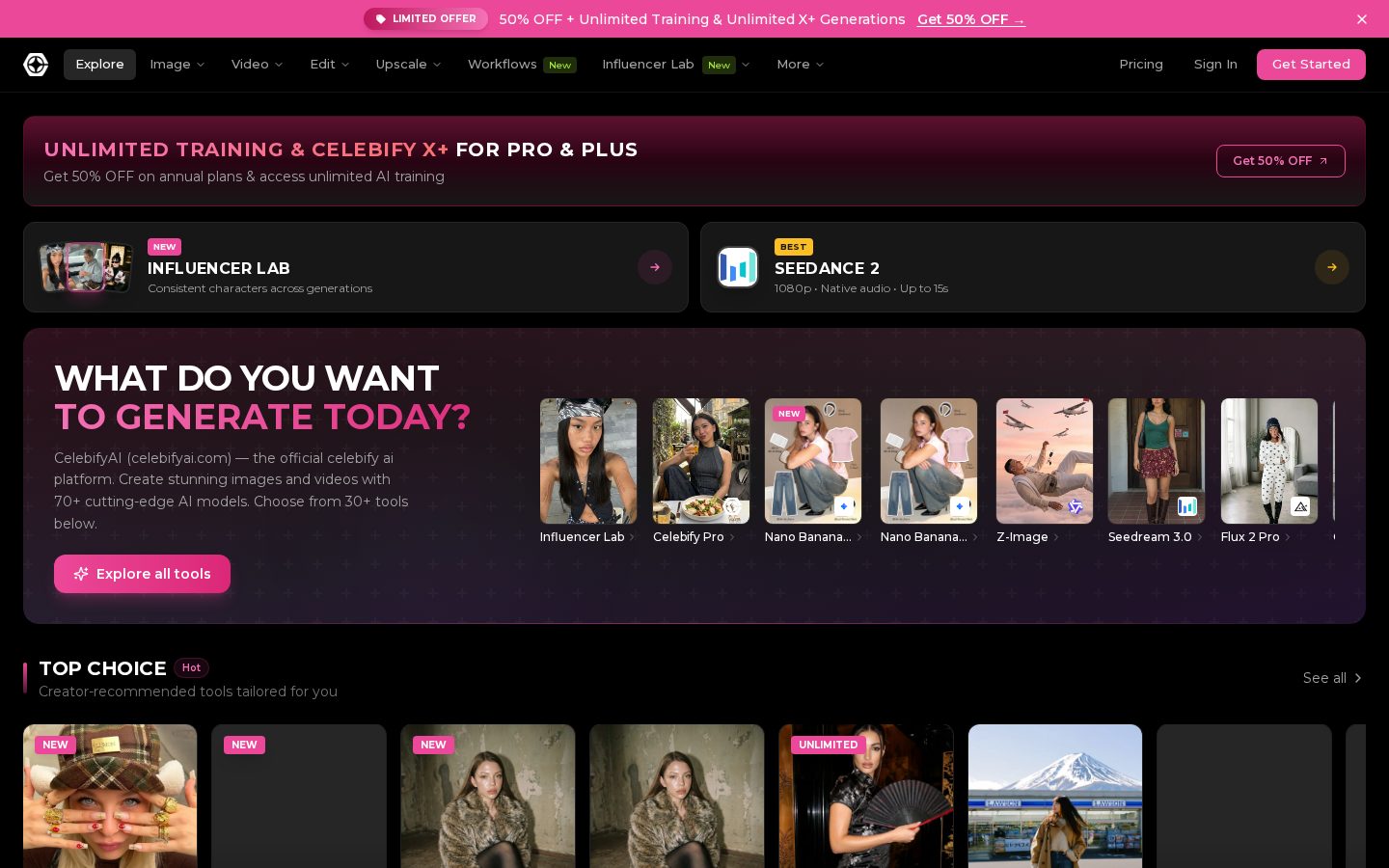The image size is (1389, 868).
Task: Click the Z-Image model badge icon
Action: point(1076,506)
